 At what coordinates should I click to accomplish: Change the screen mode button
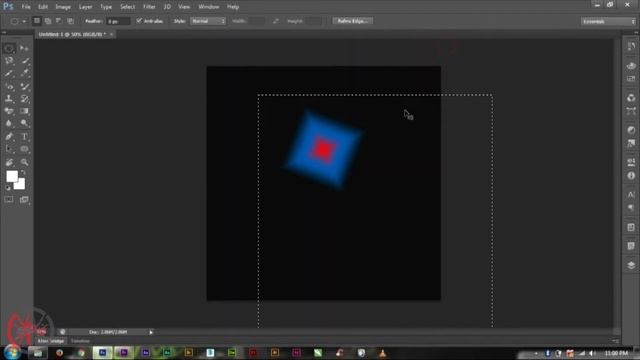(x=24, y=200)
